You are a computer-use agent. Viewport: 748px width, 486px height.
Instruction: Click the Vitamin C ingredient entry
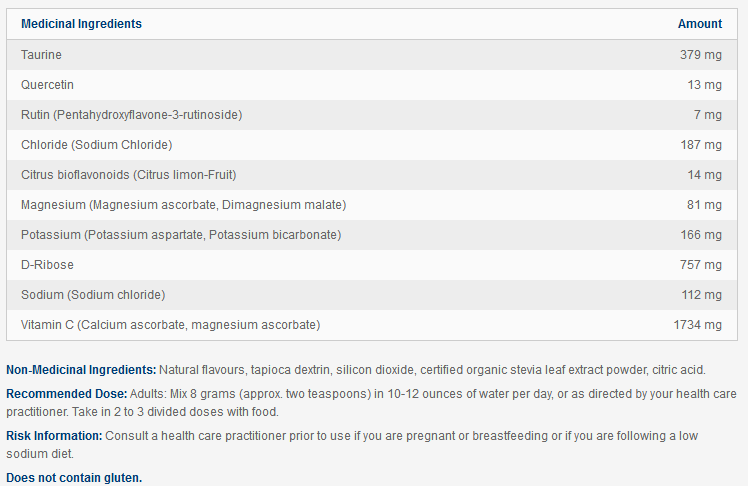170,325
